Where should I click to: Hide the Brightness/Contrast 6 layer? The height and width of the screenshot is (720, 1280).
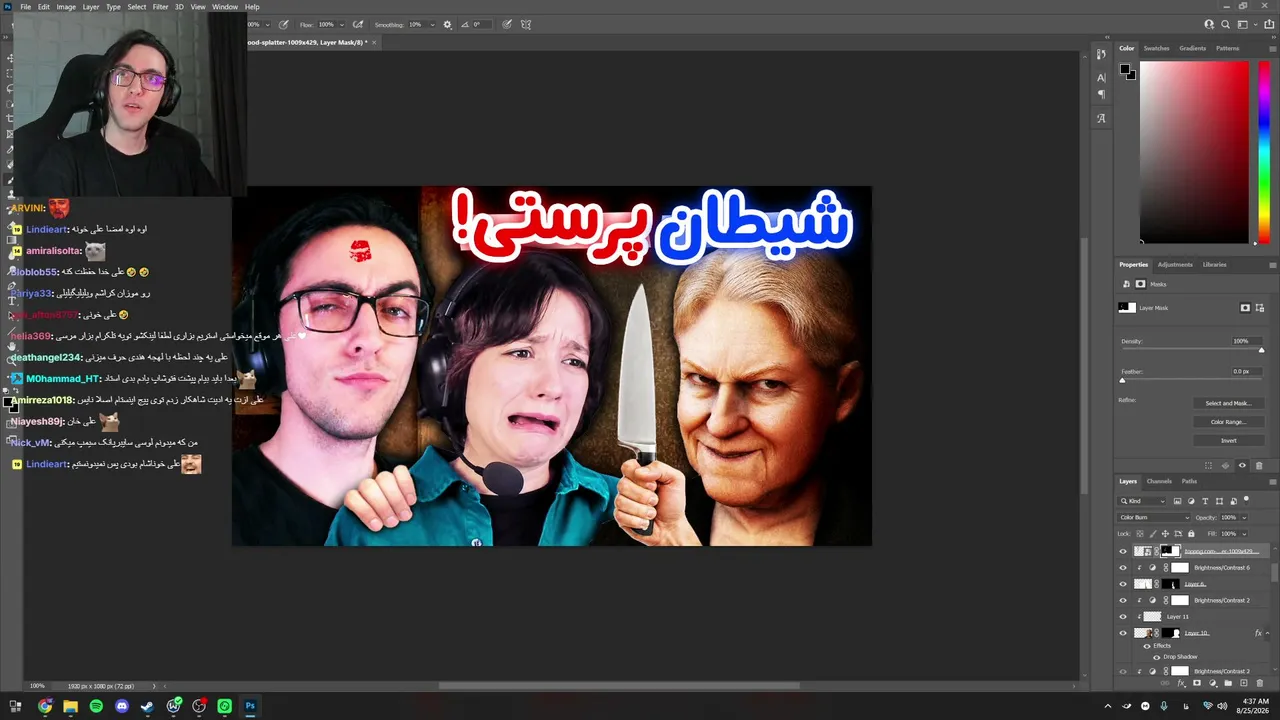point(1122,568)
